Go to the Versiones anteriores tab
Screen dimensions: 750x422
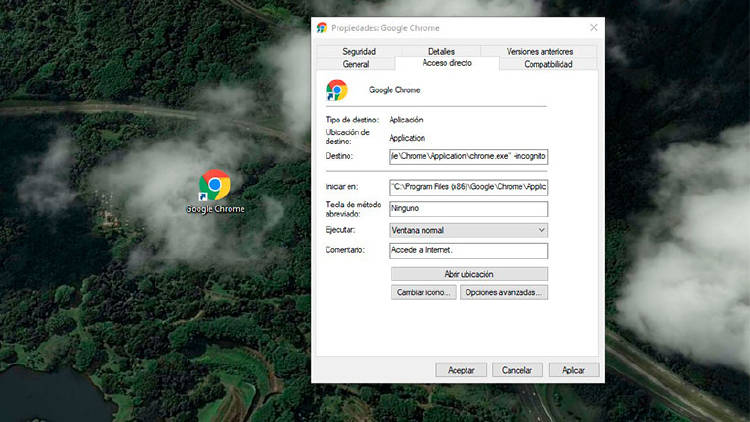coord(538,51)
